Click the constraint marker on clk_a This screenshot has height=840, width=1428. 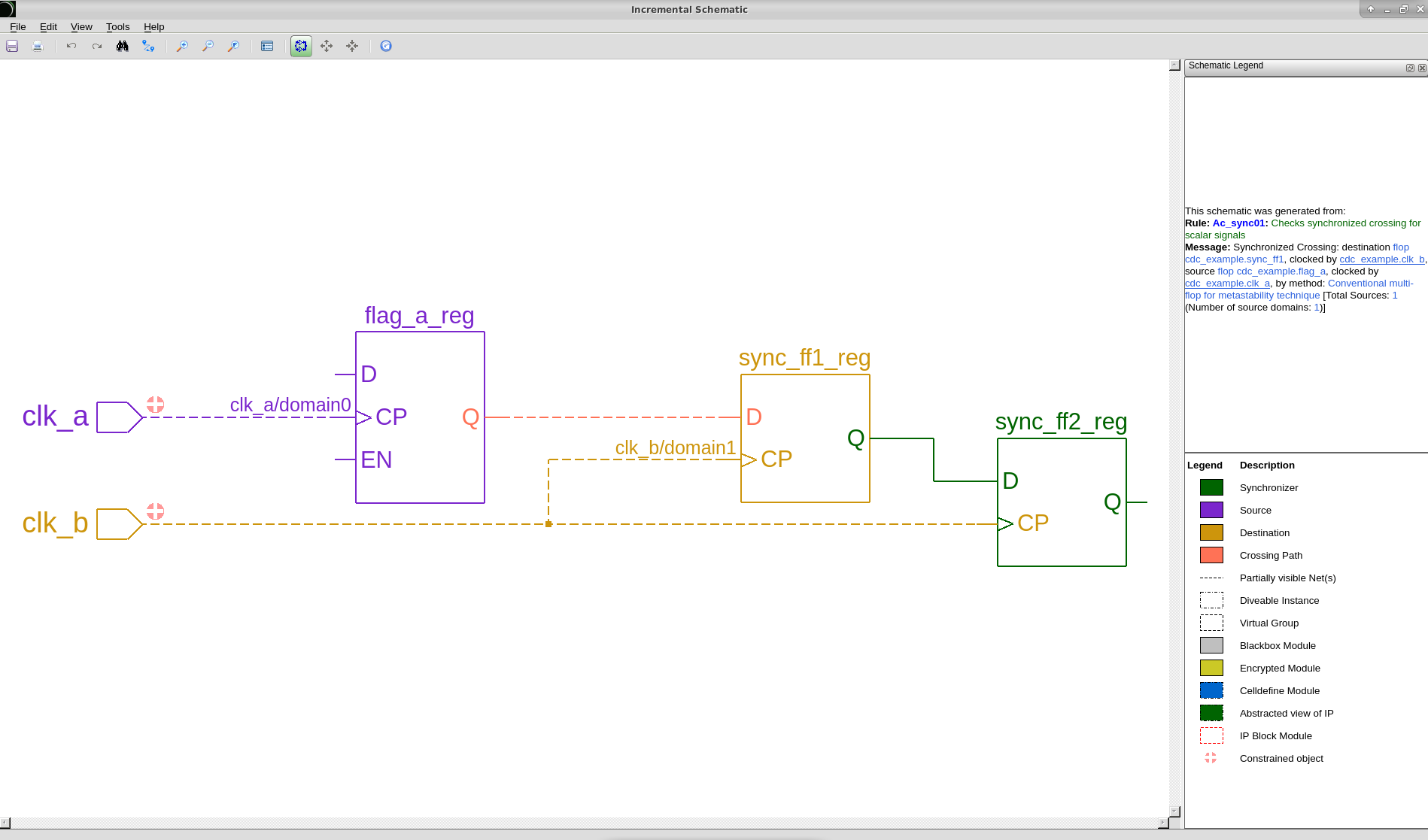(x=155, y=405)
